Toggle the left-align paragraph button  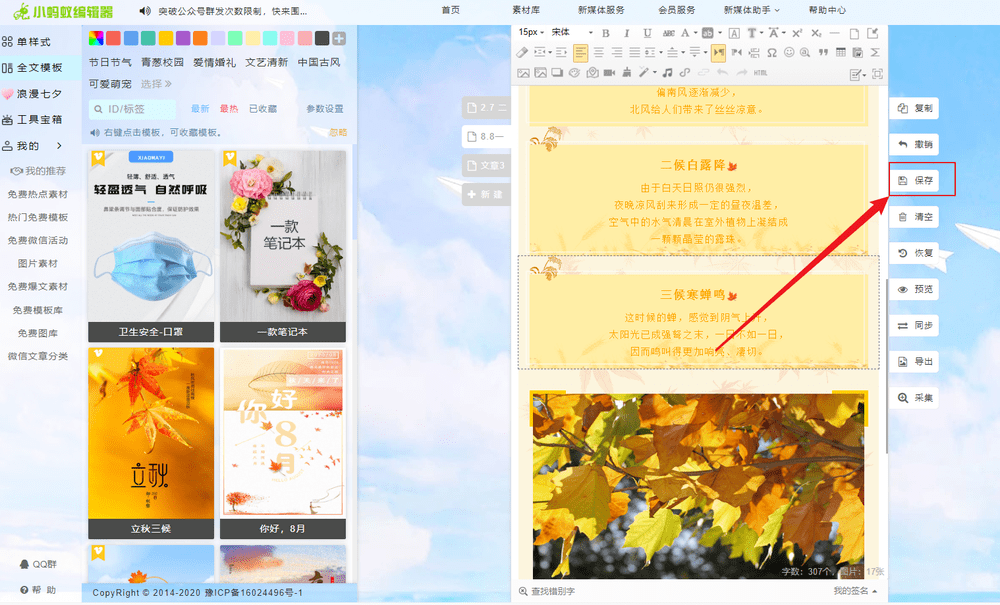[x=580, y=53]
